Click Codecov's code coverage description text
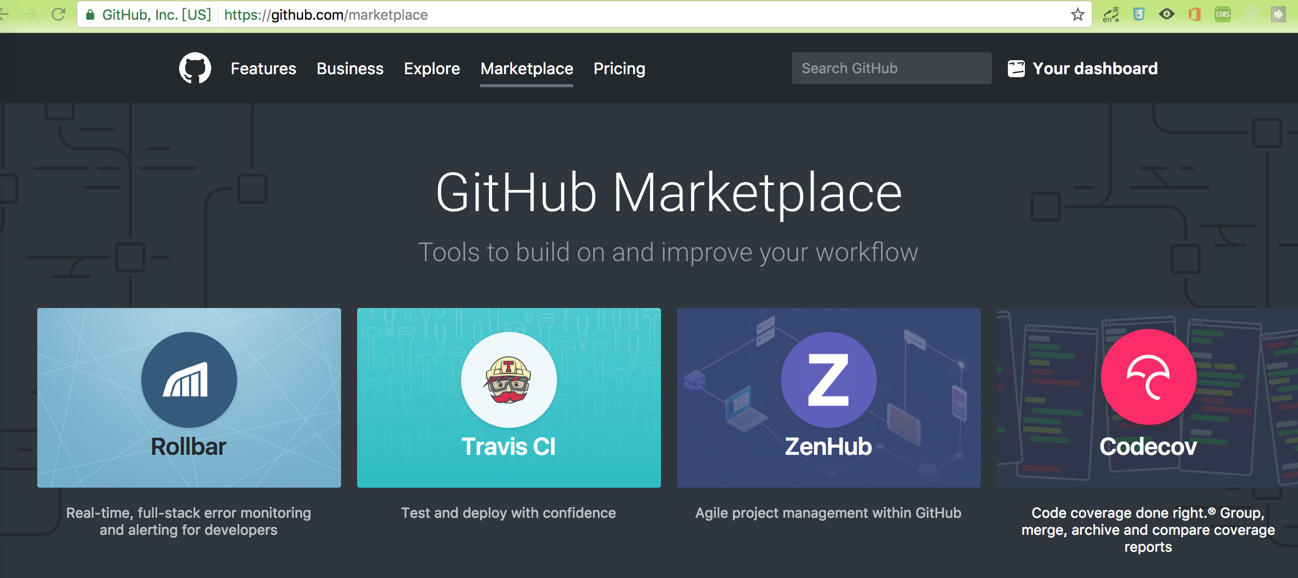Screen dimensions: 1298x578 click(x=1148, y=530)
